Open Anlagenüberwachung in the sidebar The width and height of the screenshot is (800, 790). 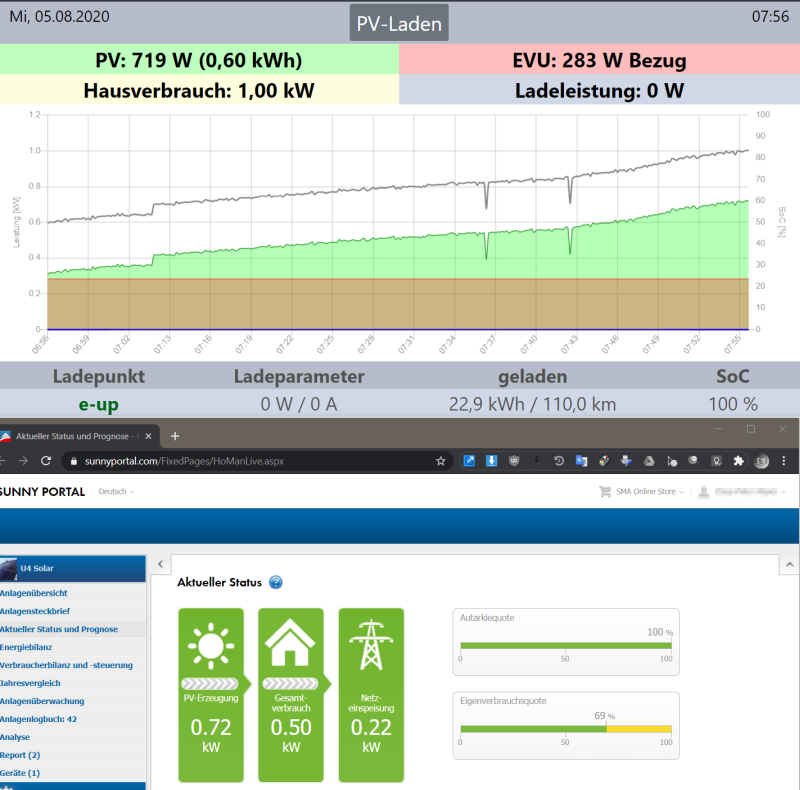42,701
